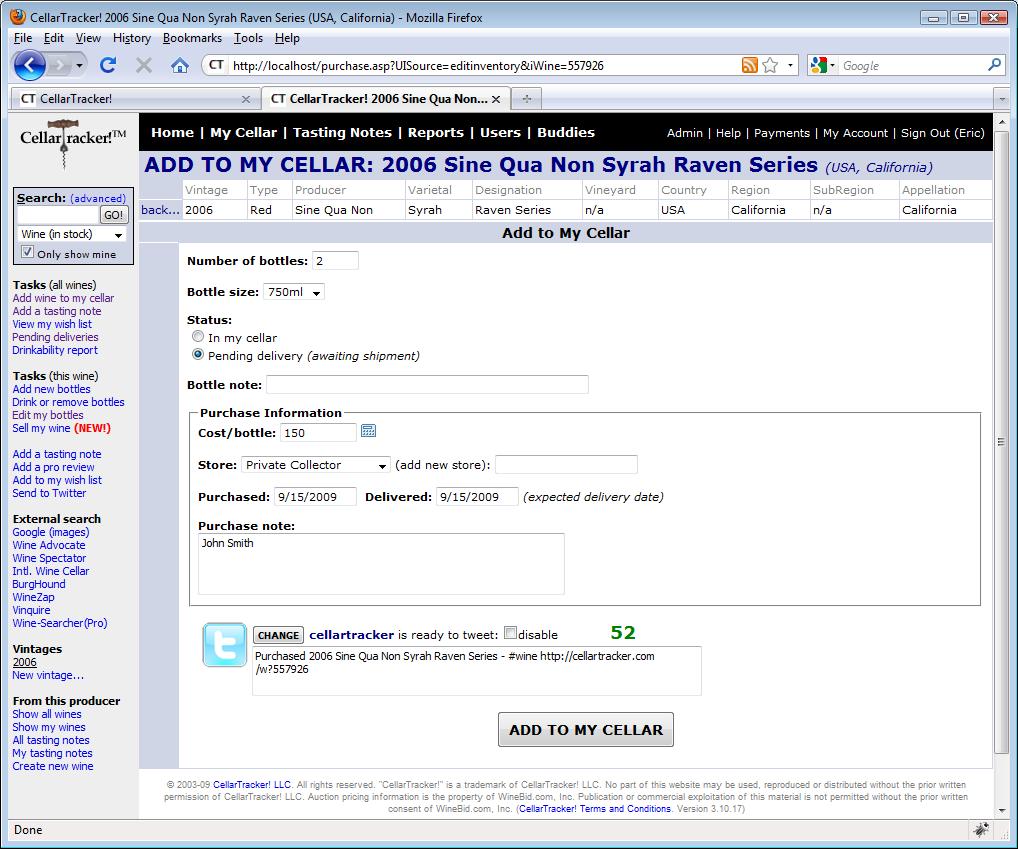Select the 'Pending delivery' radio button
This screenshot has height=849, width=1018.
(x=198, y=354)
